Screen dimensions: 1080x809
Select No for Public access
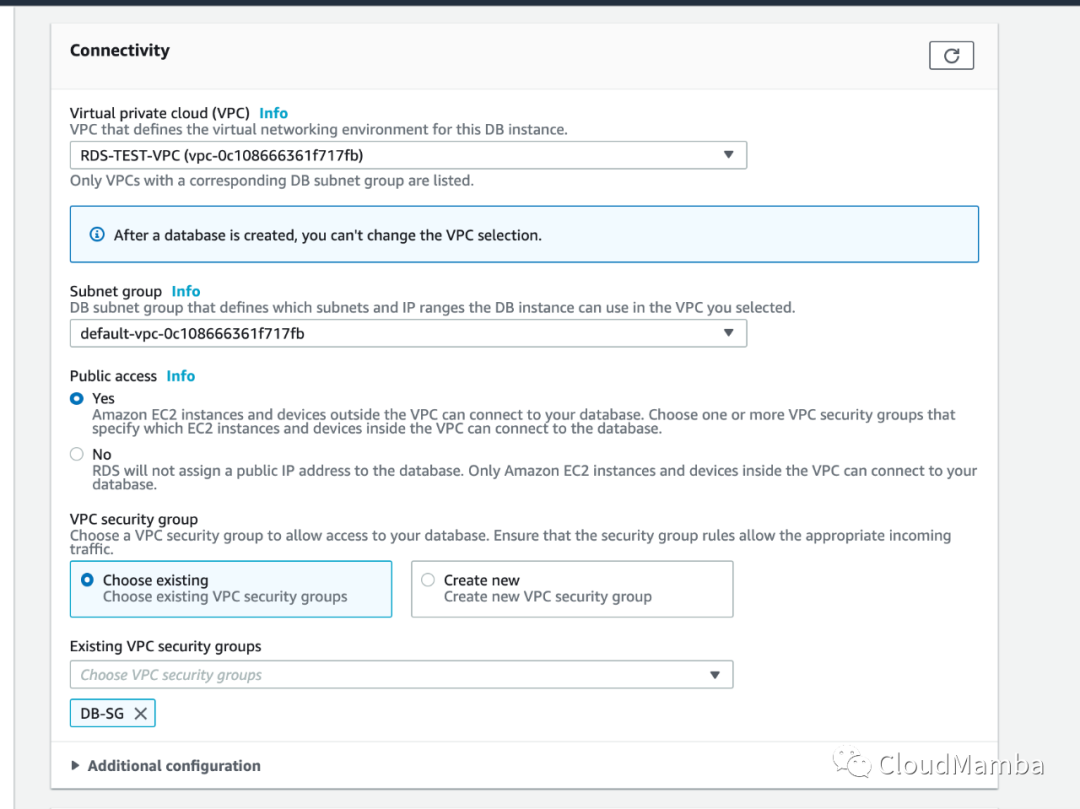[x=77, y=454]
